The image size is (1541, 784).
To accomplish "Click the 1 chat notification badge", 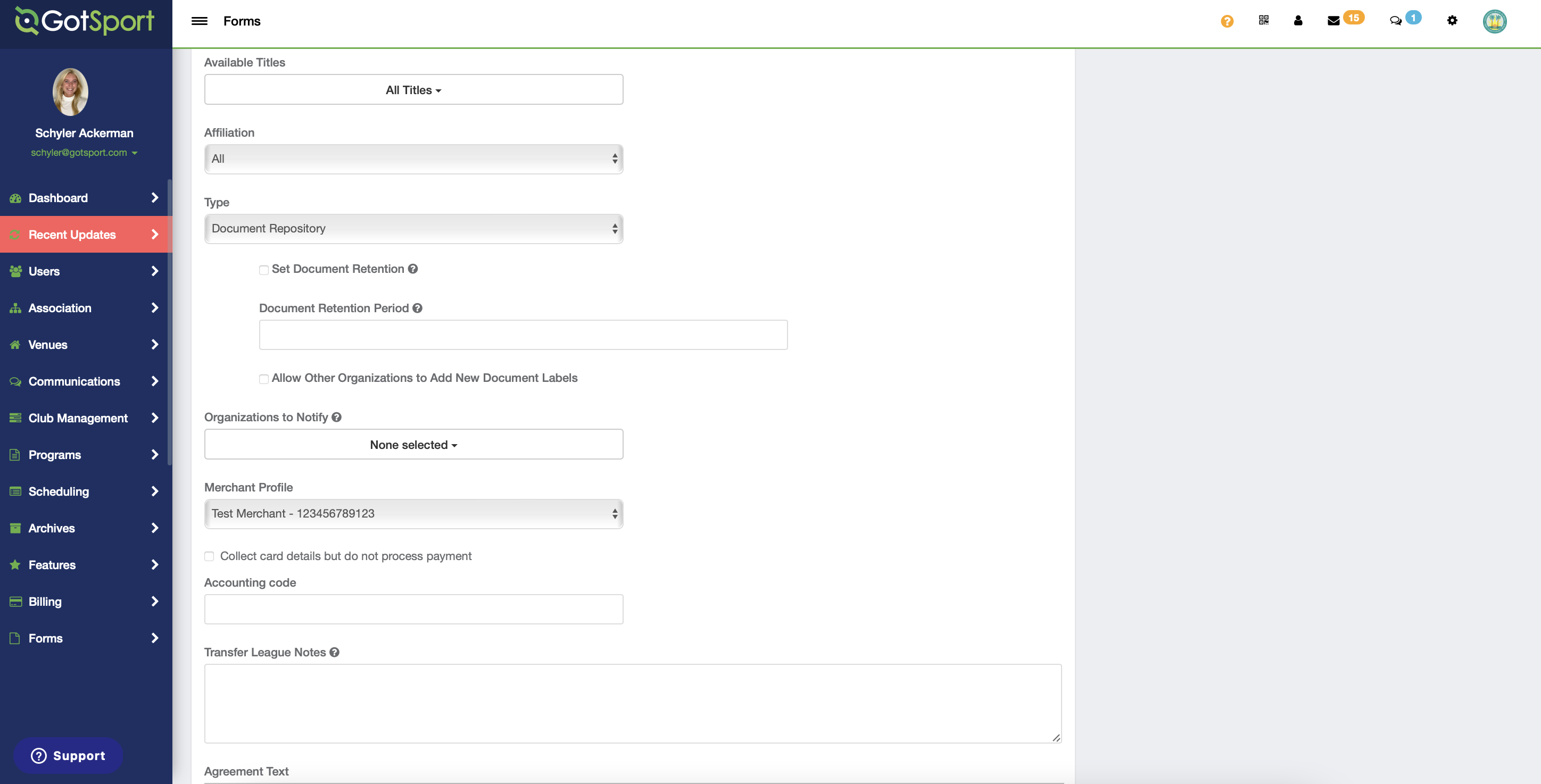I will [1413, 18].
